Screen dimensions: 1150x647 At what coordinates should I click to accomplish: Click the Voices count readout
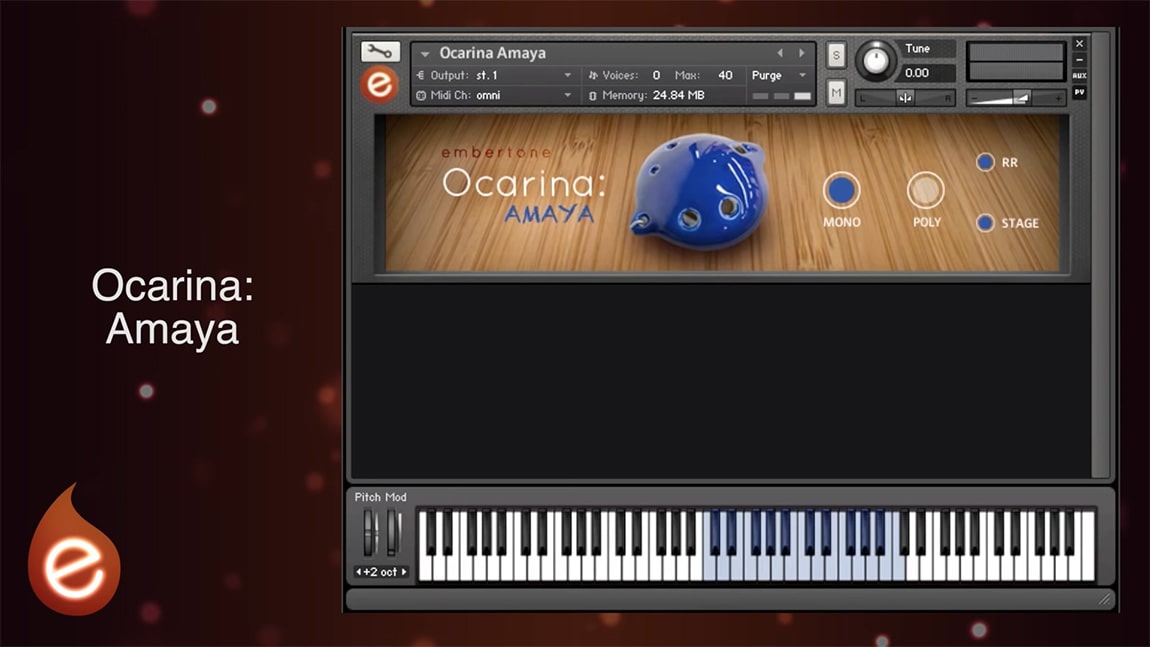pyautogui.click(x=656, y=75)
